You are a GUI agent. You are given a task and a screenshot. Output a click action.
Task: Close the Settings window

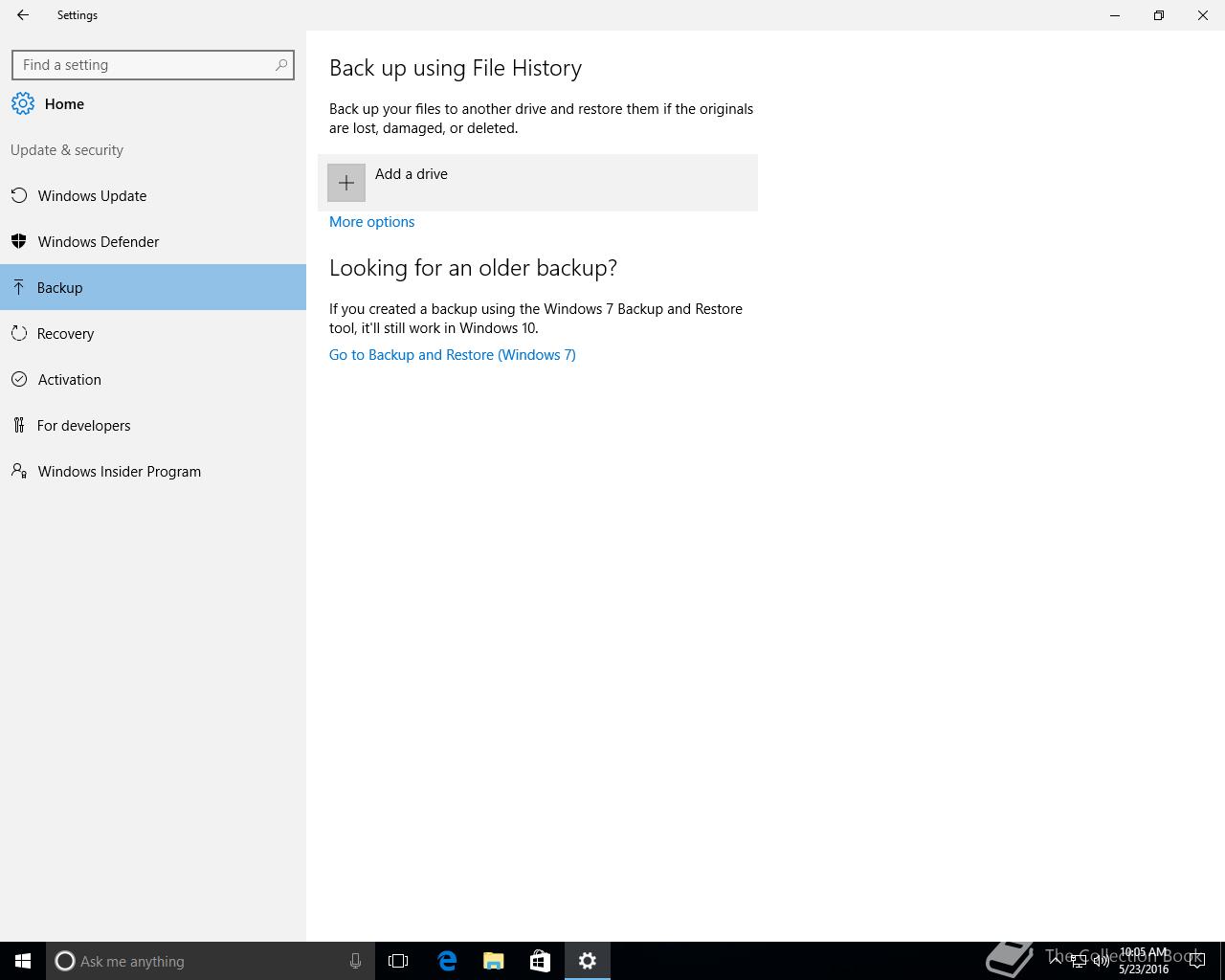pyautogui.click(x=1203, y=15)
